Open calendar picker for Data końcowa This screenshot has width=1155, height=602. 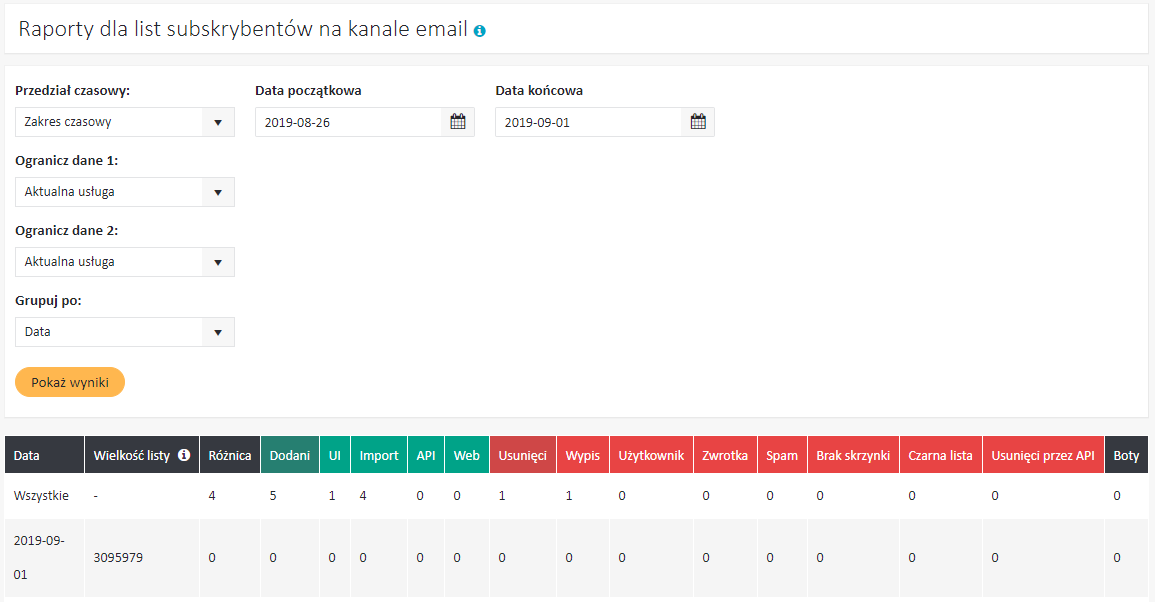(x=698, y=122)
